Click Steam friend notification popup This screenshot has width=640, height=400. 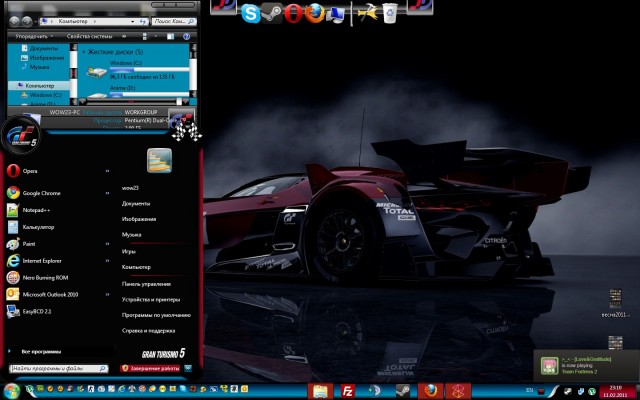tap(586, 365)
